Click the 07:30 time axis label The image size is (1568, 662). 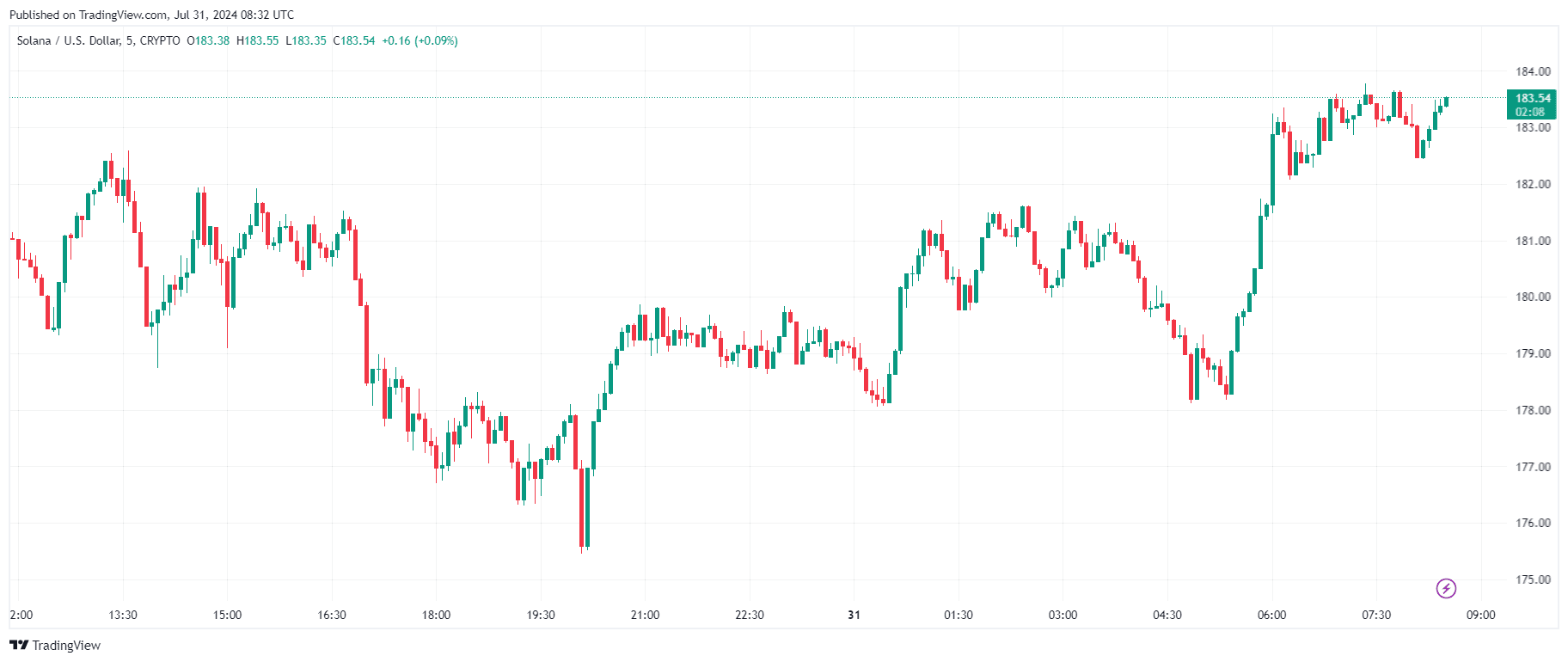pyautogui.click(x=1376, y=615)
